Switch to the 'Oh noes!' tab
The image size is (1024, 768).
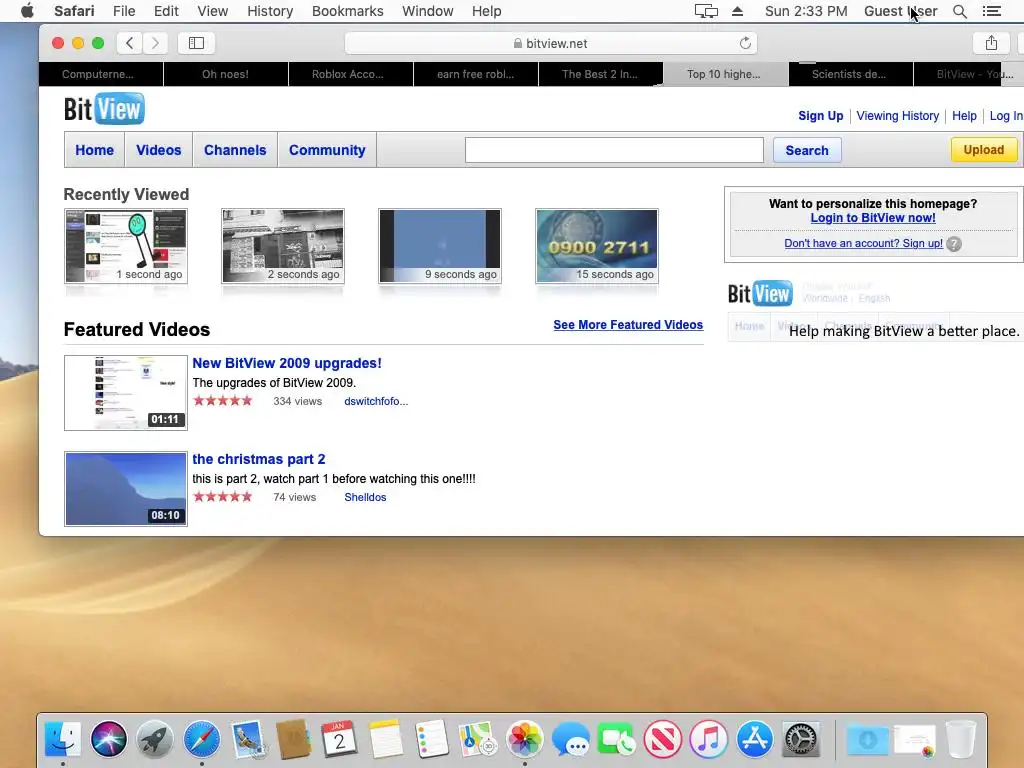tap(225, 74)
